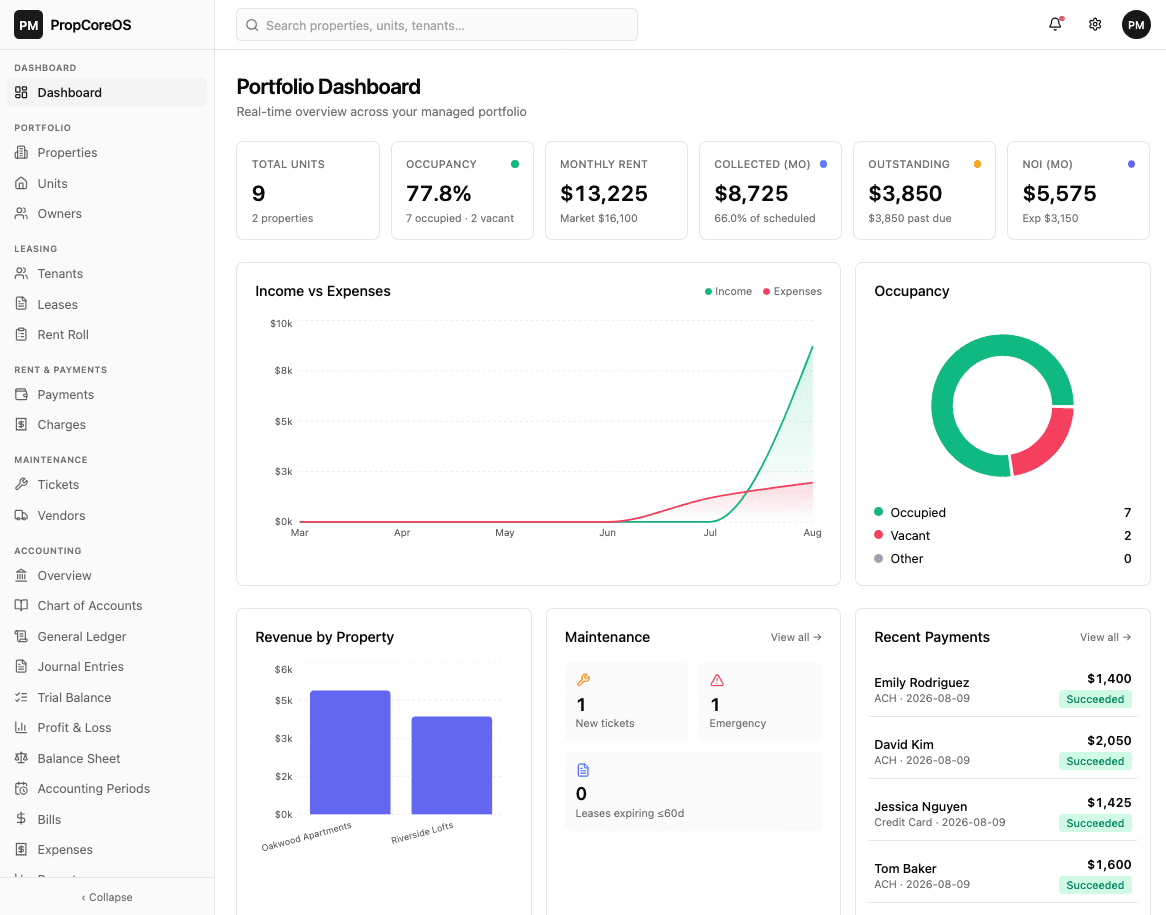The width and height of the screenshot is (1166, 915).
Task: Open the Tenants section
Action: [x=107, y=274]
